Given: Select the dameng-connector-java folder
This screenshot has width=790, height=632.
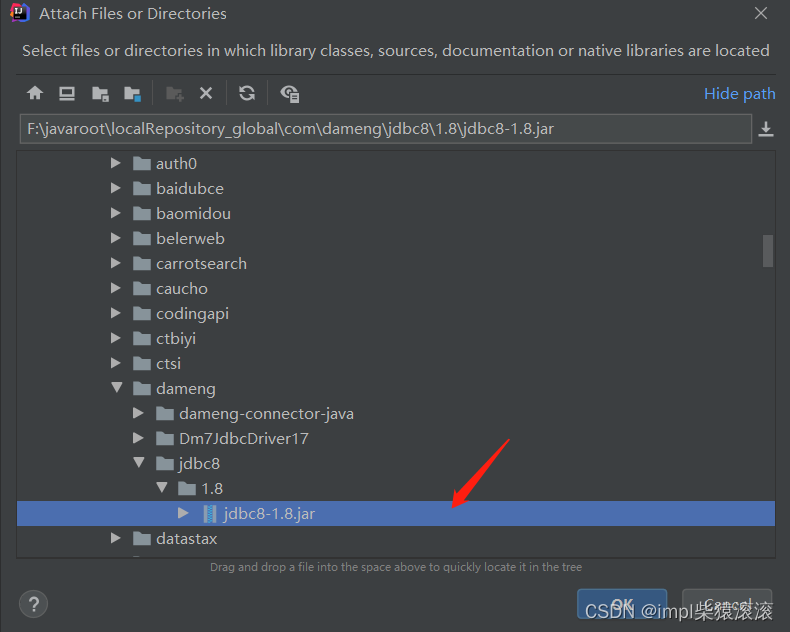Looking at the screenshot, I should (396, 414).
